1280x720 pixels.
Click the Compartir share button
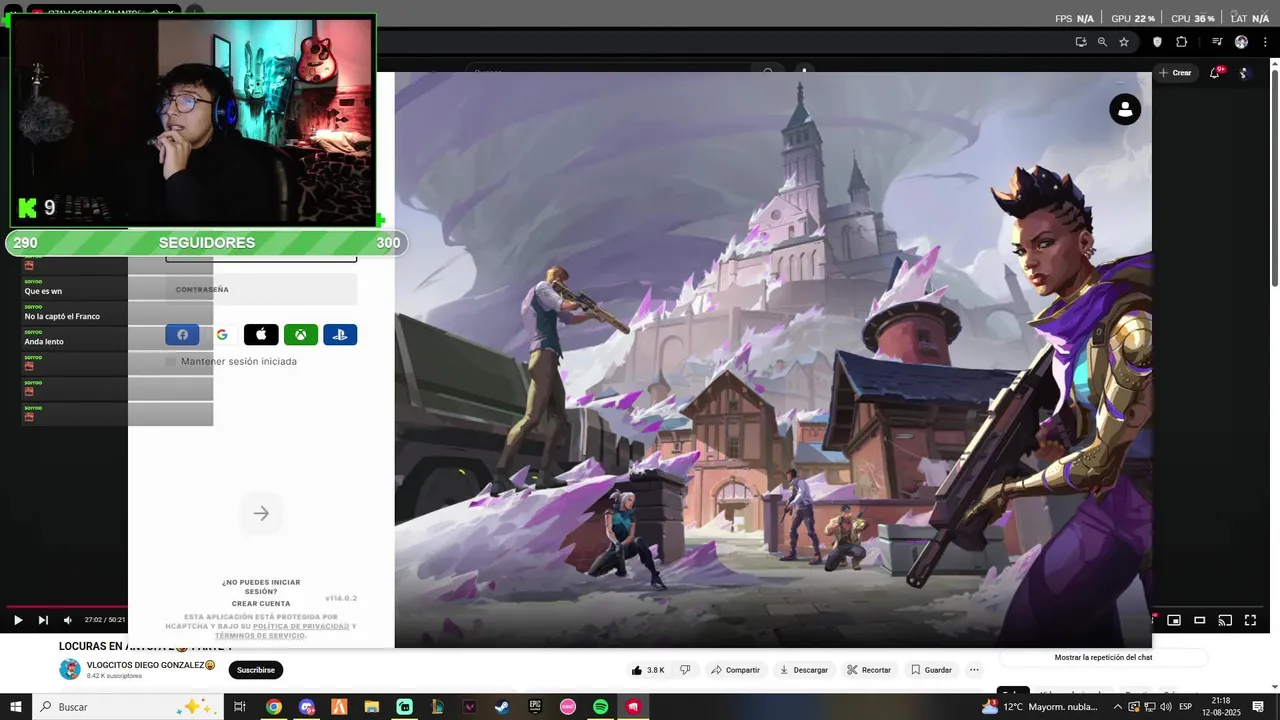tap(735, 670)
